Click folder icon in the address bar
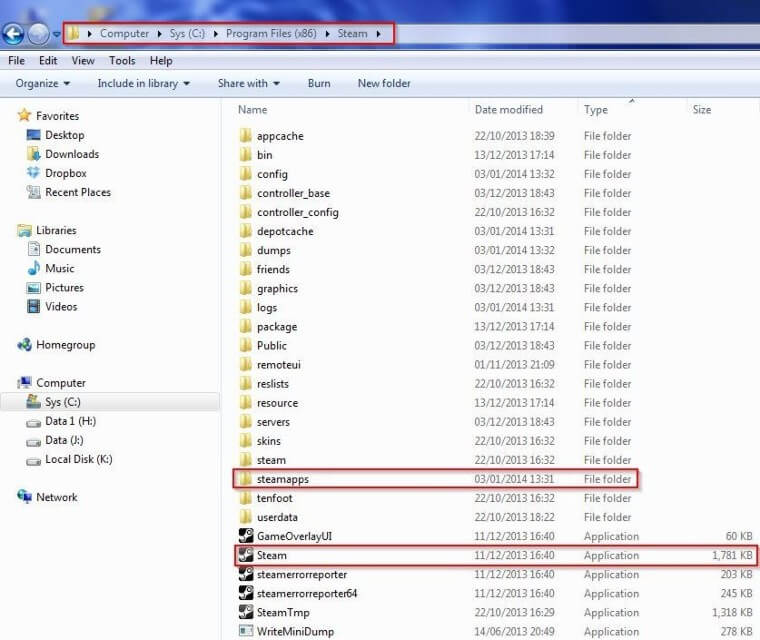The image size is (760, 640). tap(73, 33)
